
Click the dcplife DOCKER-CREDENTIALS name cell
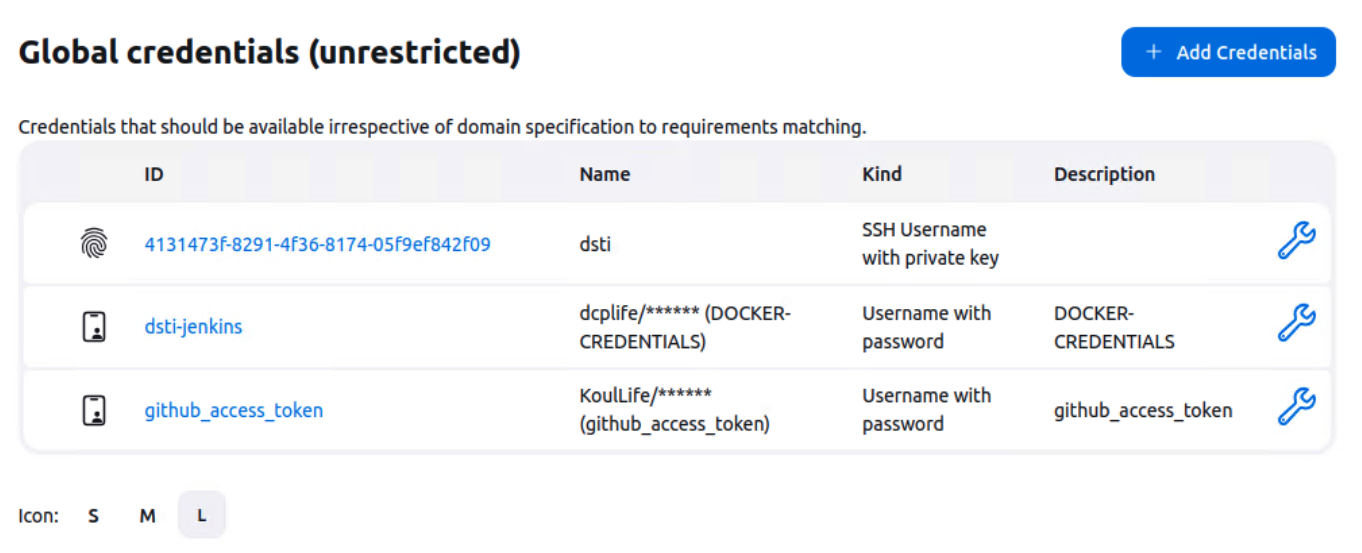point(685,327)
